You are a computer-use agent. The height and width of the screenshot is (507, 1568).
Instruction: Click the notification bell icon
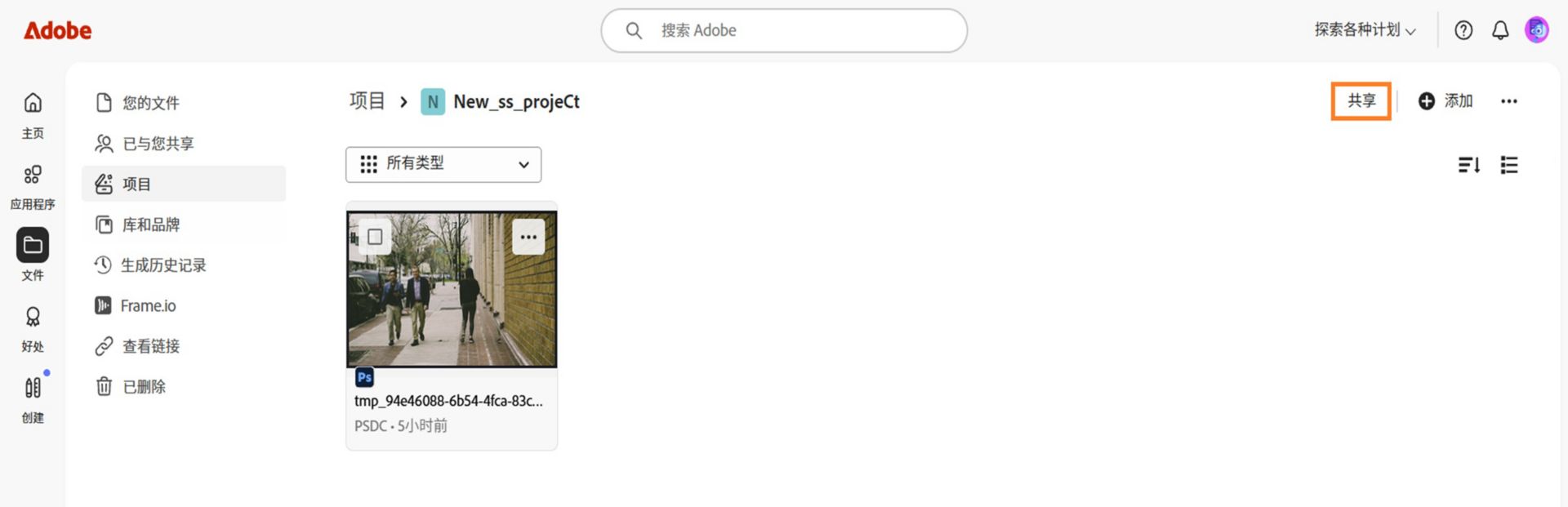point(1500,31)
